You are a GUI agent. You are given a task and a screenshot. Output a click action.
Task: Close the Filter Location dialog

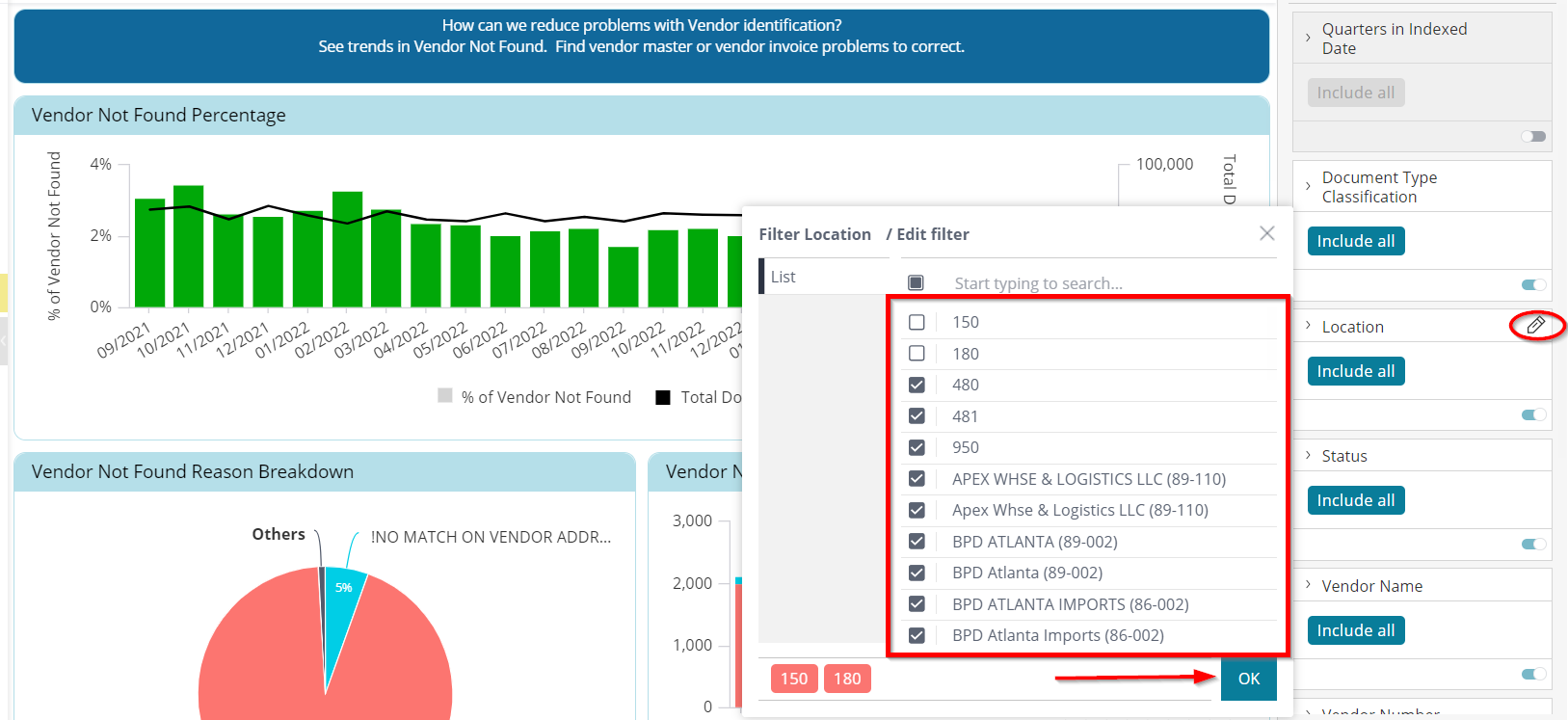pos(1267,233)
